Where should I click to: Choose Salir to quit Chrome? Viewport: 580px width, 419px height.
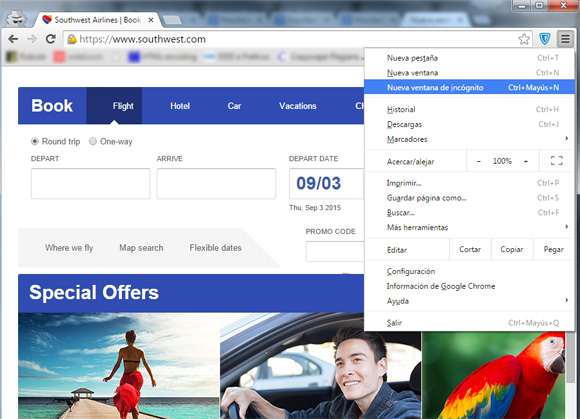pos(469,322)
